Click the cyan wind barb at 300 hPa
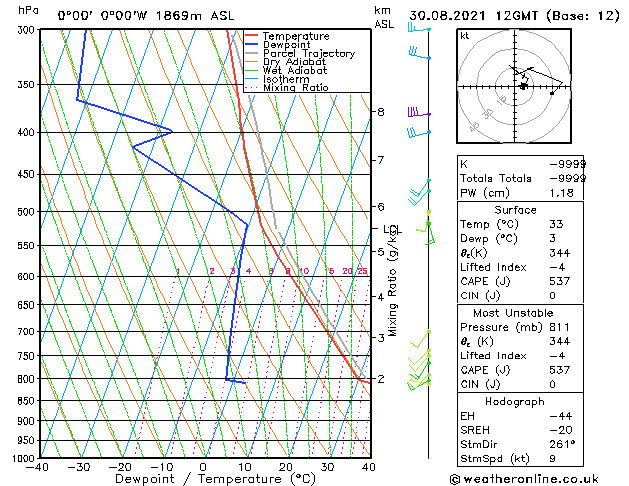629x486 pixels. 419,27
